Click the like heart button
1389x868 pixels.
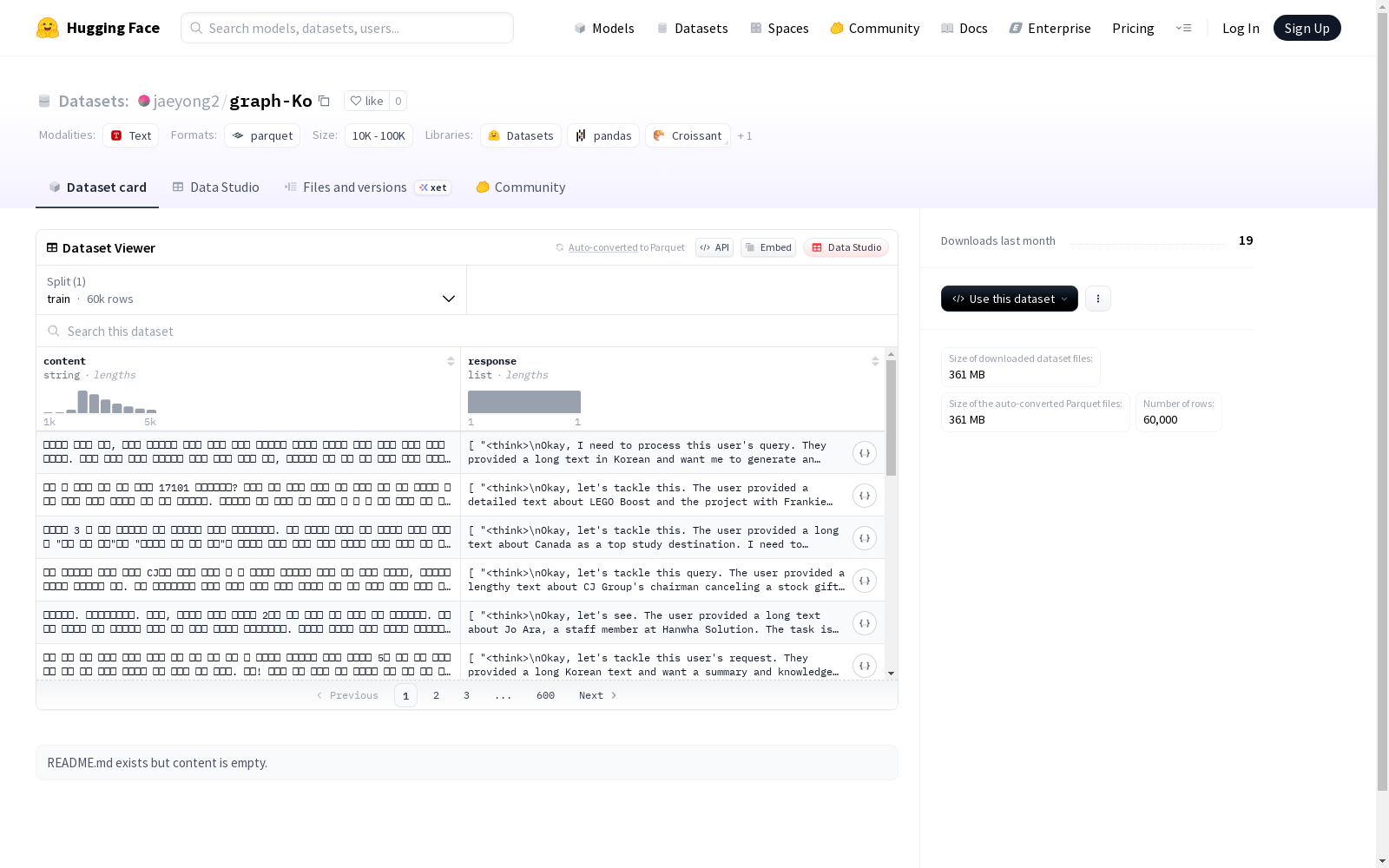click(x=366, y=101)
